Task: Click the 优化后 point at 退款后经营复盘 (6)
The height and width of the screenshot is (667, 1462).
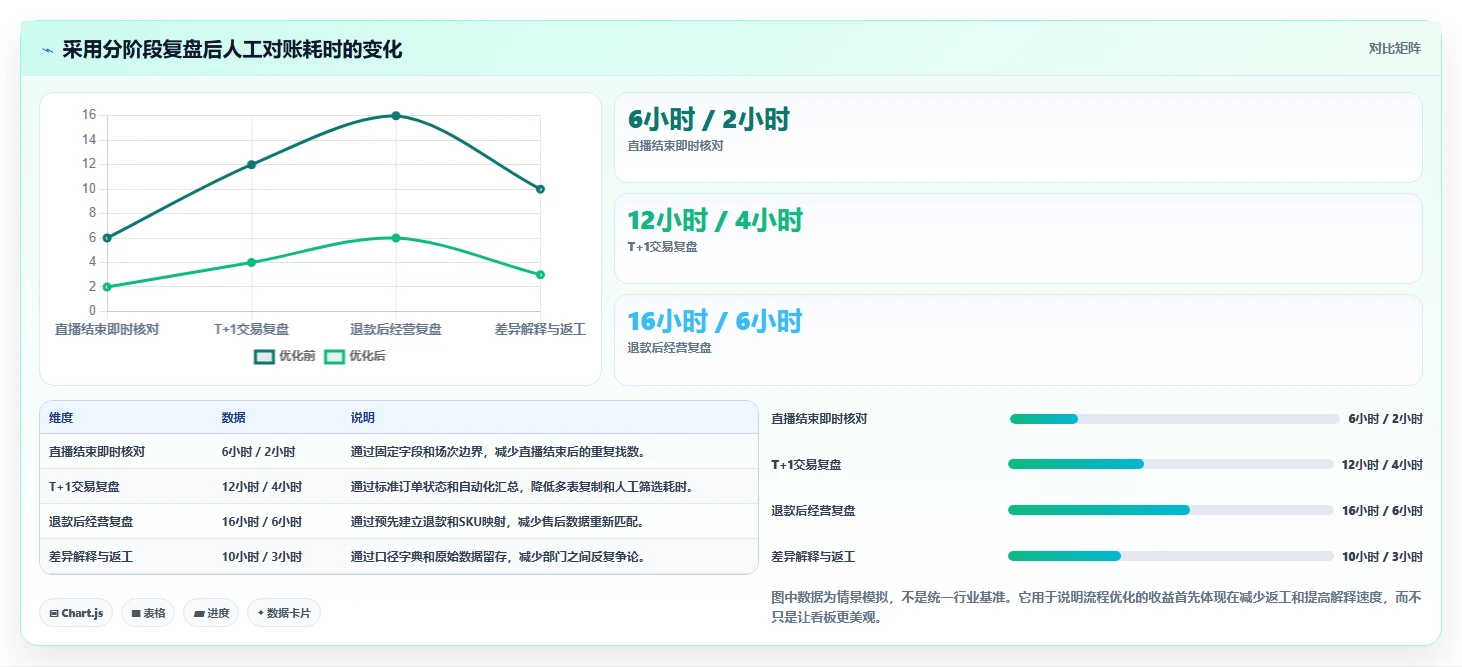Action: (x=396, y=238)
